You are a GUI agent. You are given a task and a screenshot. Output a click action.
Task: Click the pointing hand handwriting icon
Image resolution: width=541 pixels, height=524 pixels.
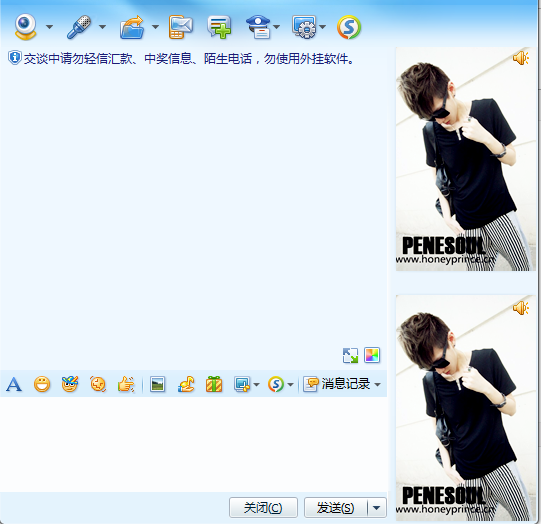[x=126, y=384]
